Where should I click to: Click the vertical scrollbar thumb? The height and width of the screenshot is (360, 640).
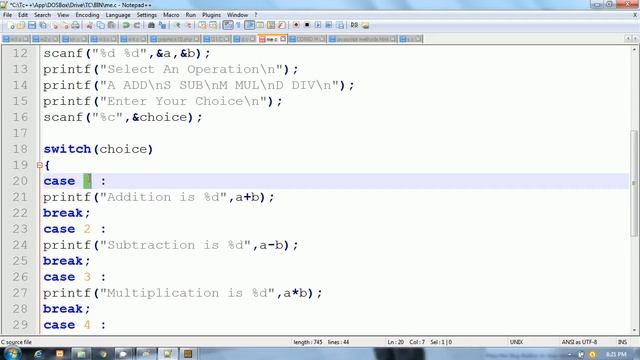coord(634,183)
